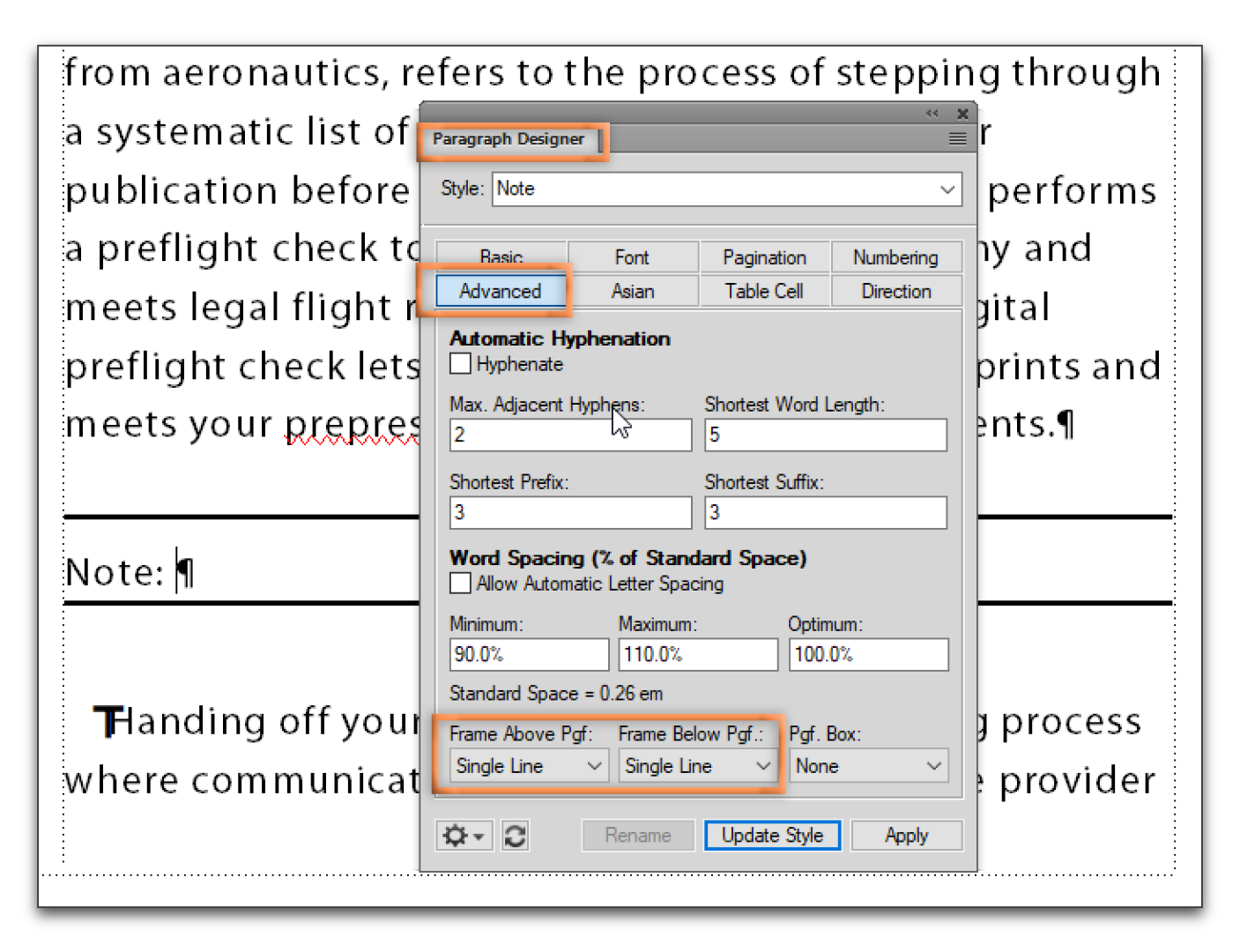1240x952 pixels.
Task: Click the Apply button
Action: coord(906,835)
